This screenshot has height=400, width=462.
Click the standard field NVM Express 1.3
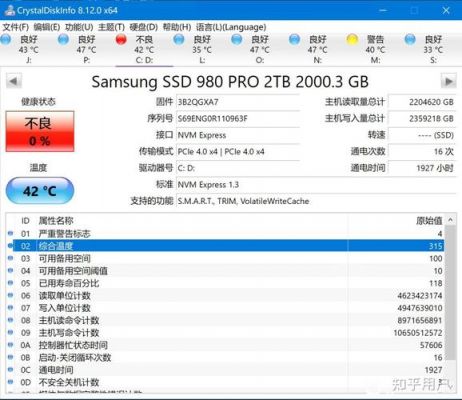316,185
